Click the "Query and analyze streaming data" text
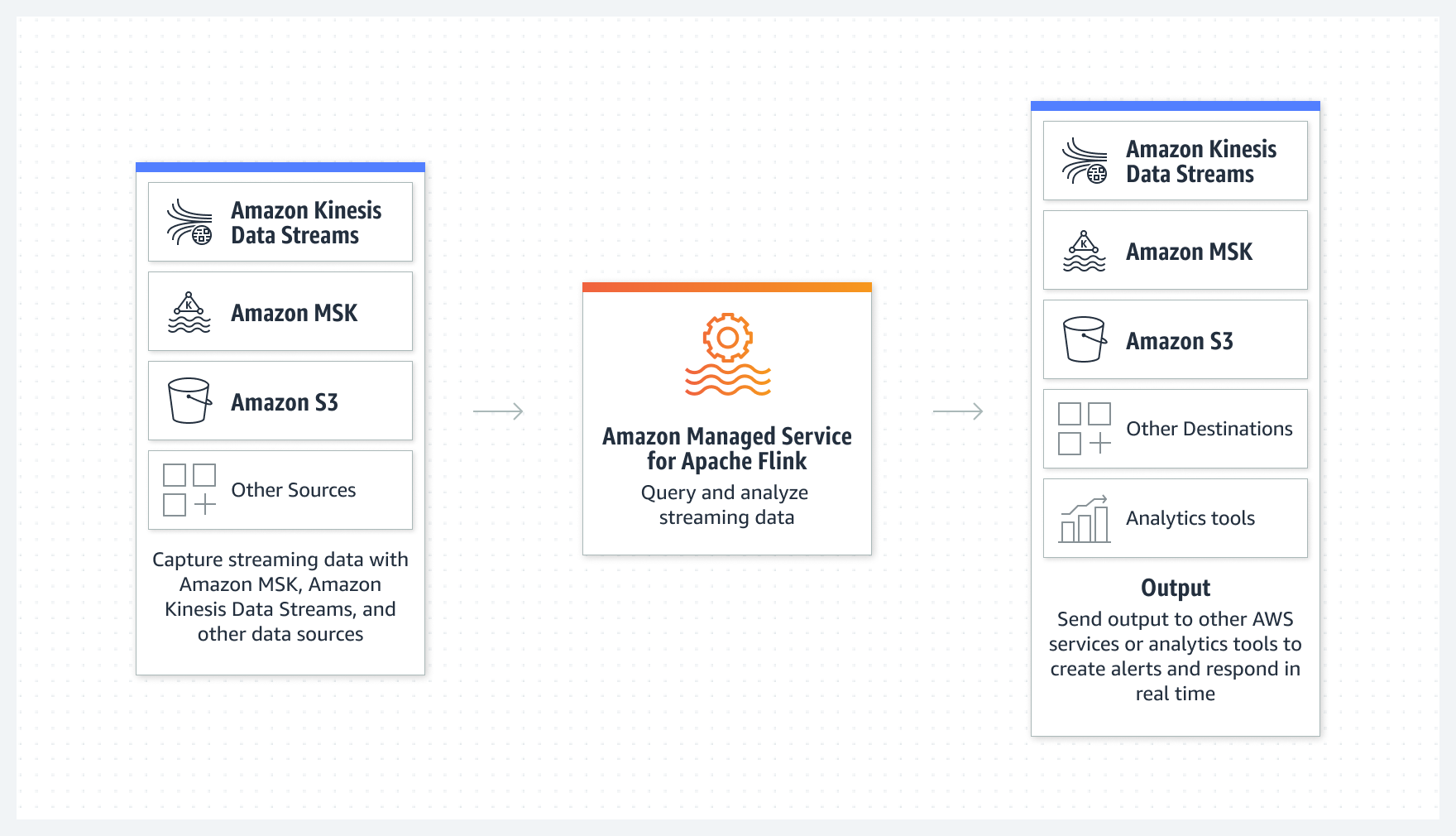This screenshot has height=836, width=1456. [726, 505]
